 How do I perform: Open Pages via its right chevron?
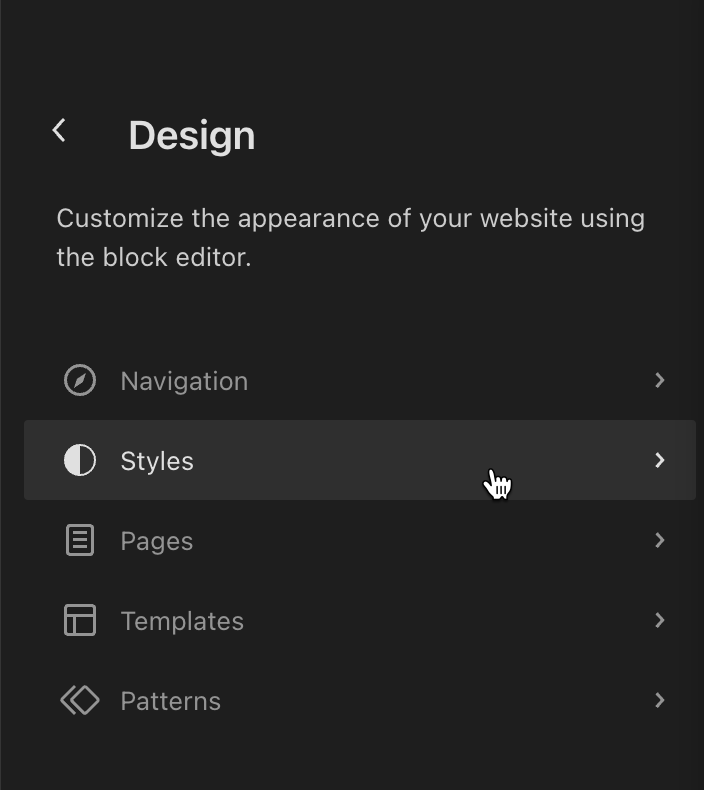click(659, 540)
